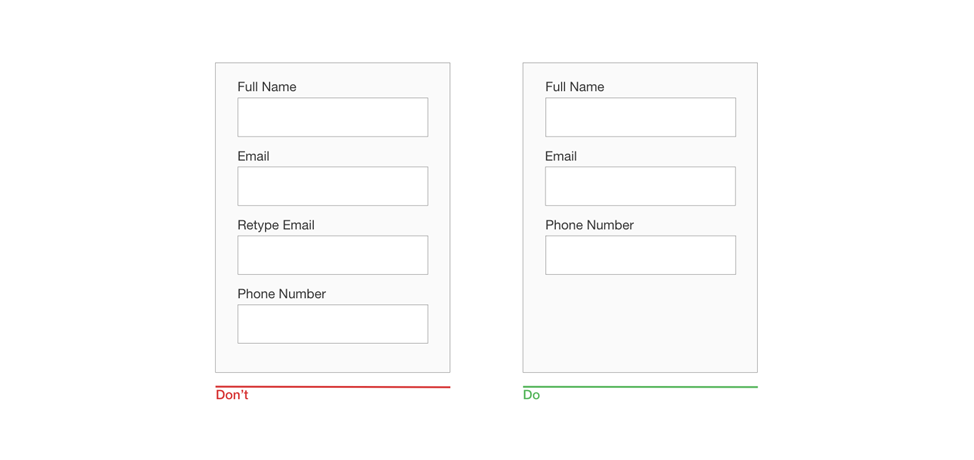This screenshot has height=460, width=974.
Task: Click the Full Name input in the right form
Action: pos(640,117)
